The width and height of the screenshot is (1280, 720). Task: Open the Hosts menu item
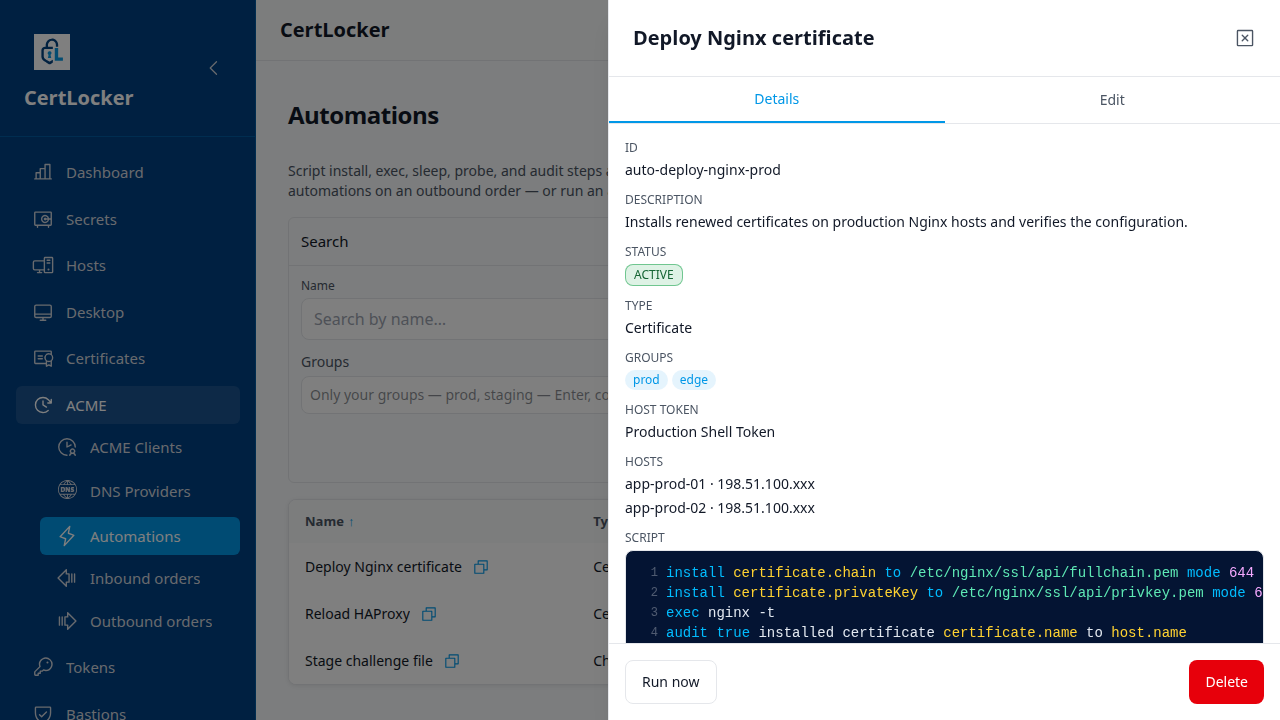click(x=128, y=266)
